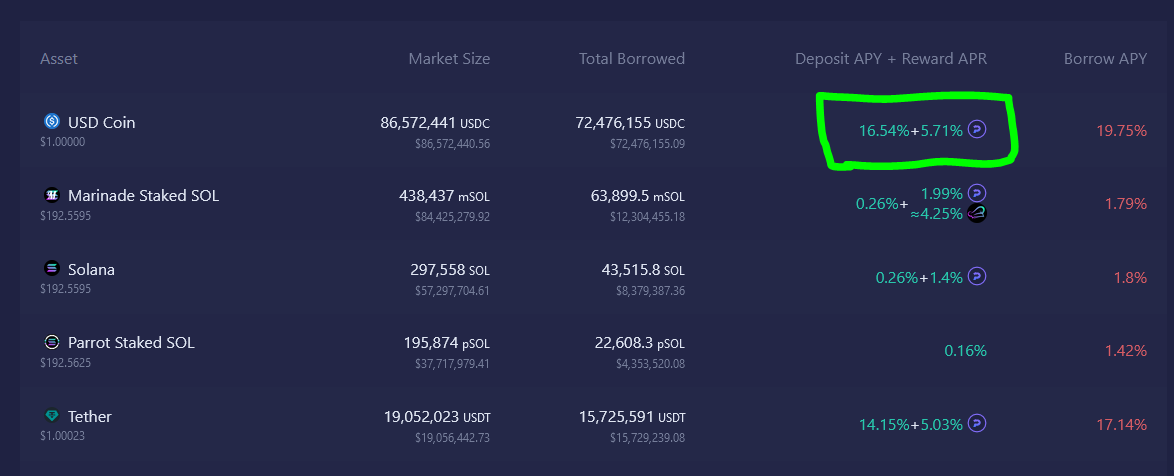Click the 43,515.8 SOL total borrowed
Image resolution: width=1174 pixels, height=476 pixels.
tap(643, 269)
